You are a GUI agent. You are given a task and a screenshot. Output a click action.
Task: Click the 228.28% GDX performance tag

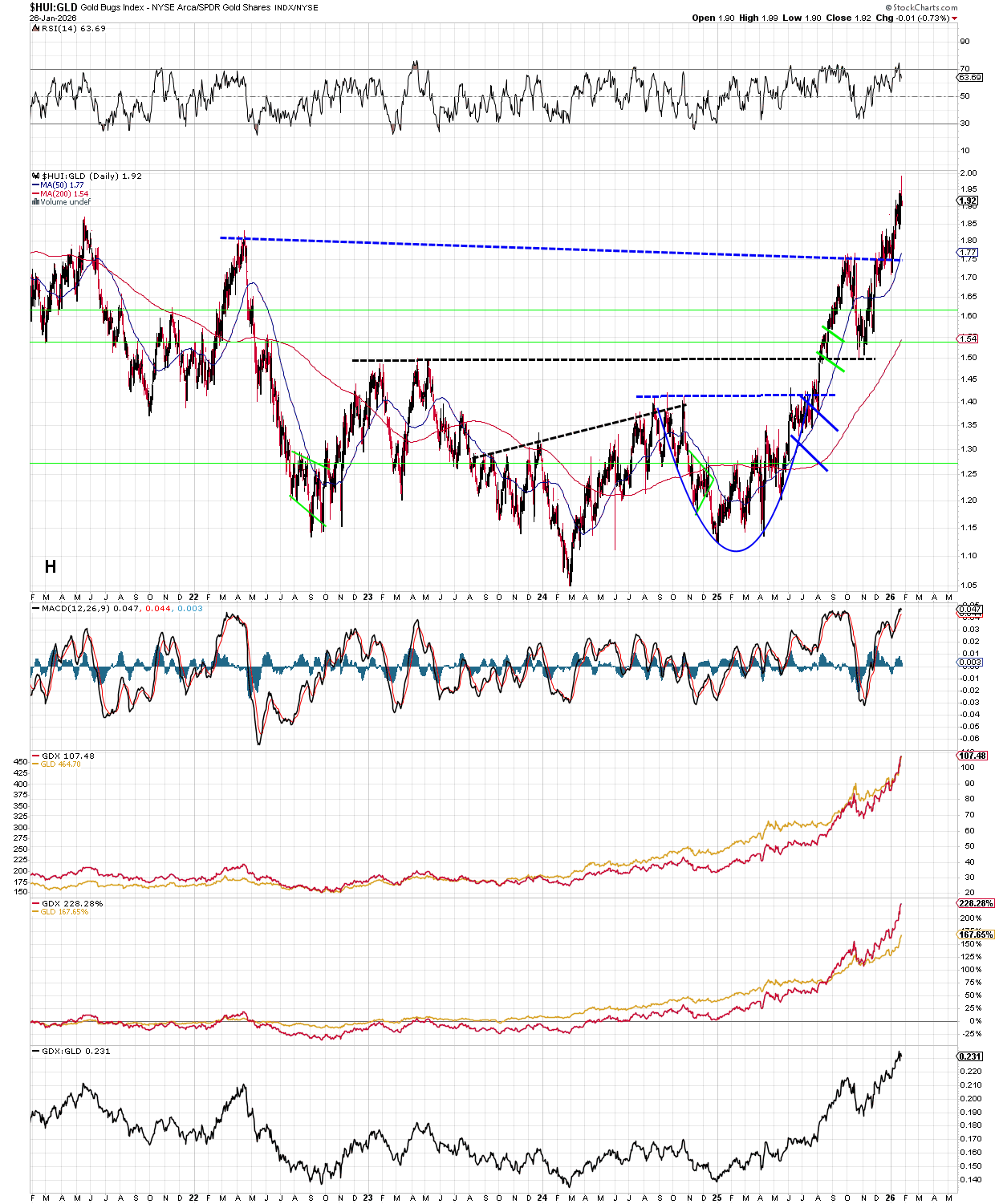tap(976, 903)
